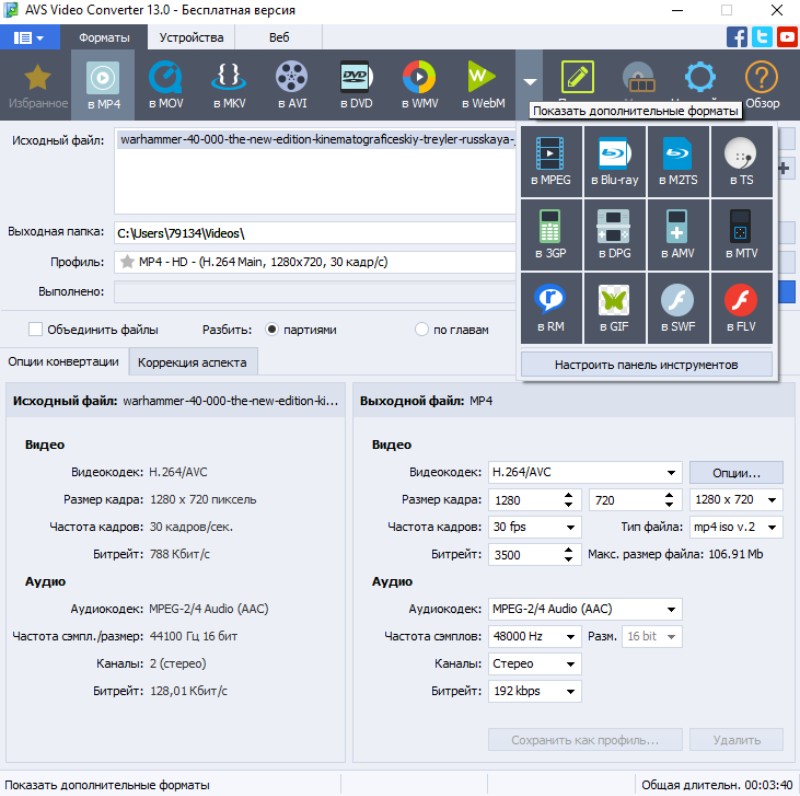Select the warhammer source file entry
This screenshot has width=800, height=796.
[316, 139]
